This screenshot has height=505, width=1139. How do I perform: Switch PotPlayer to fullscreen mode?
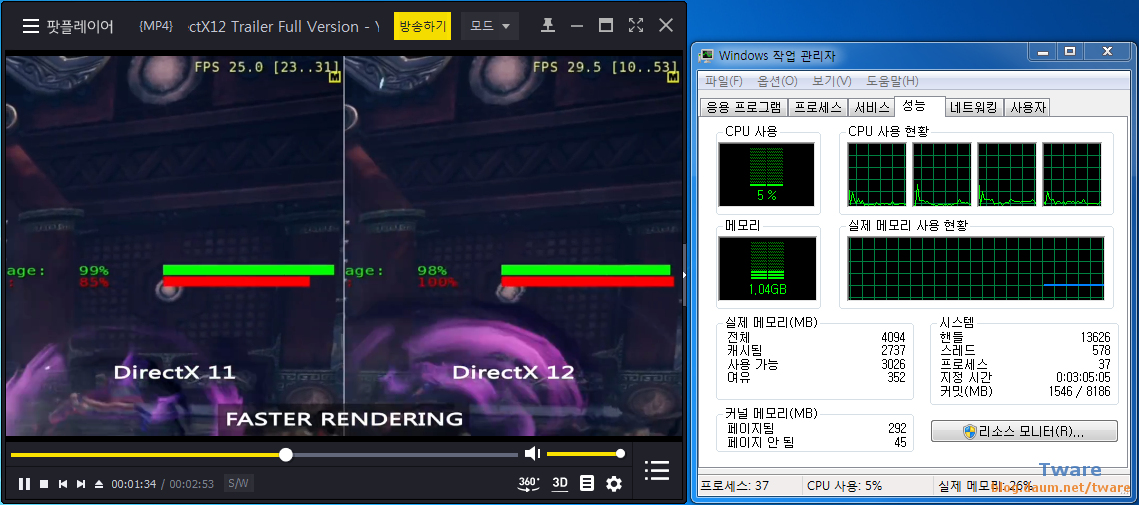coord(636,25)
